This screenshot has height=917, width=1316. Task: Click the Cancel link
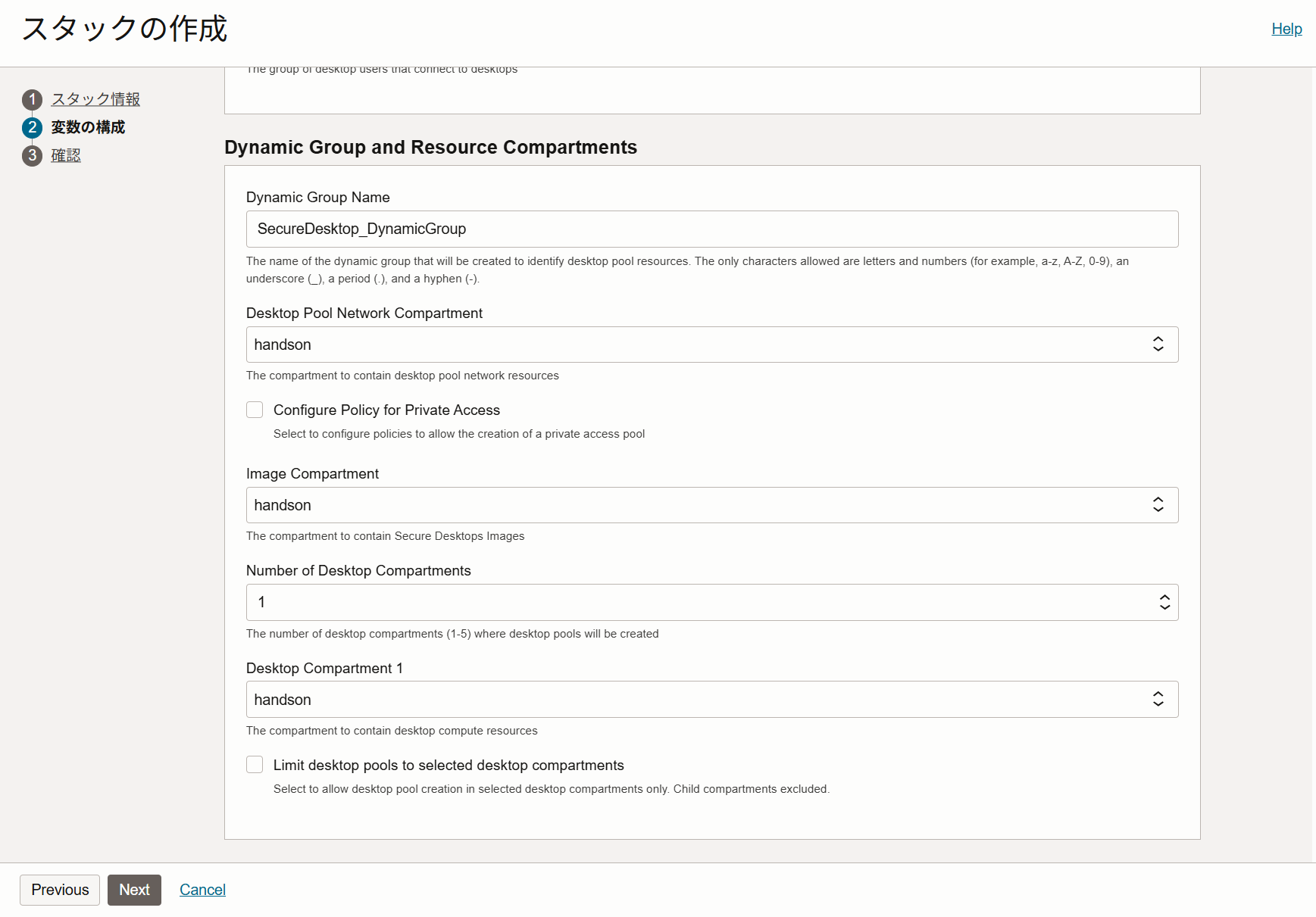tap(202, 890)
